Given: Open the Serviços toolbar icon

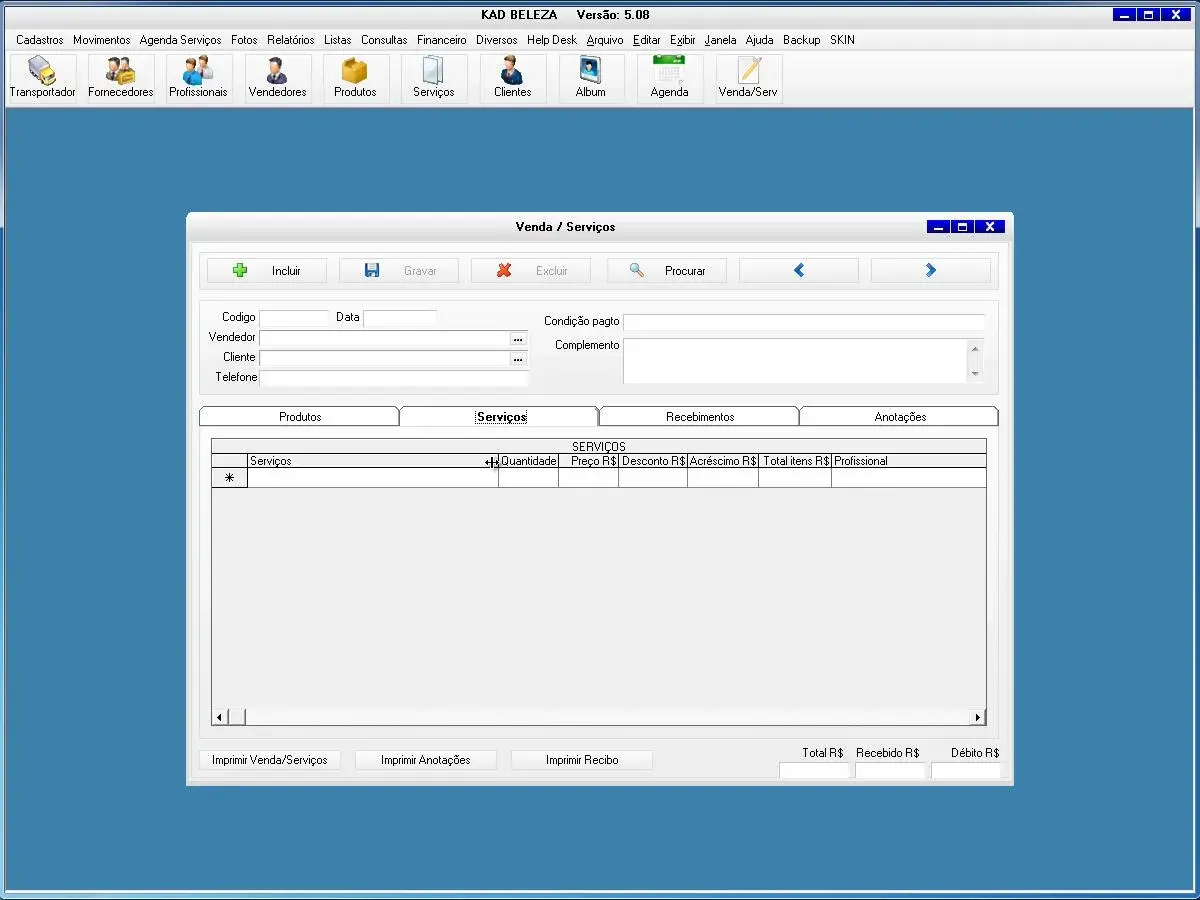Looking at the screenshot, I should pyautogui.click(x=434, y=78).
